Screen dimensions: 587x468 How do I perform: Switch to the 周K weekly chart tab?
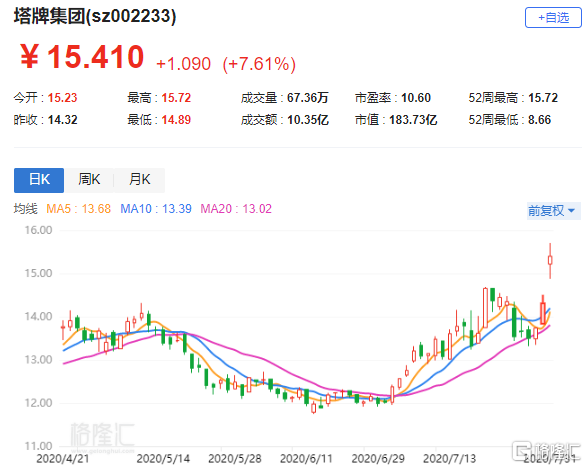[x=89, y=180]
